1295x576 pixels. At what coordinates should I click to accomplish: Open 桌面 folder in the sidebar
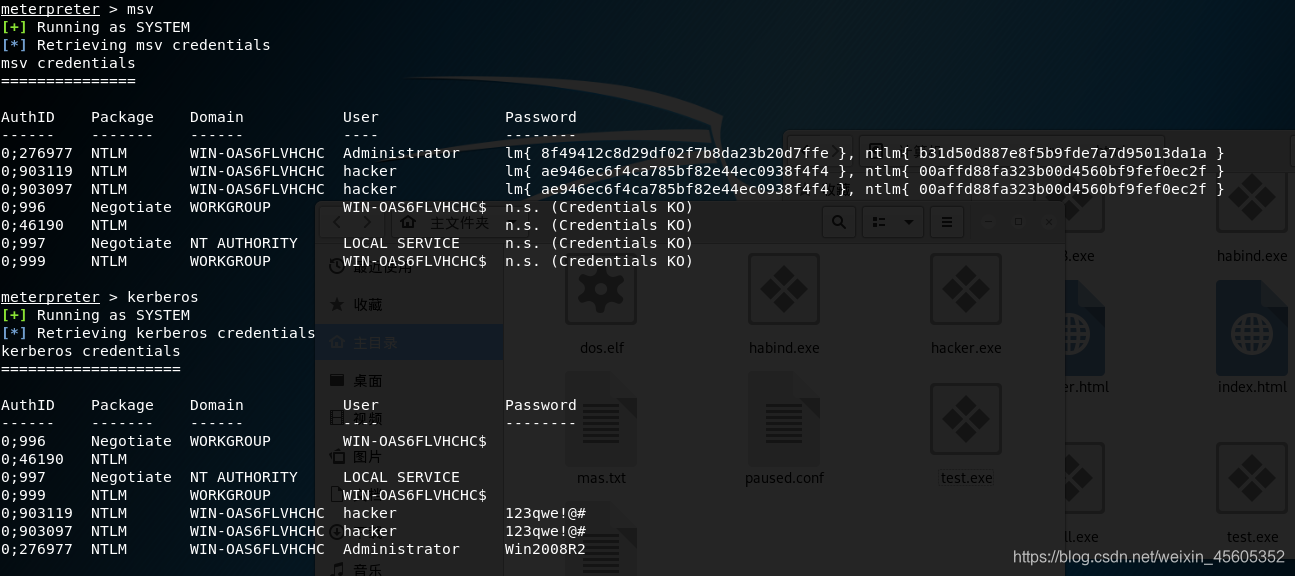pyautogui.click(x=410, y=380)
